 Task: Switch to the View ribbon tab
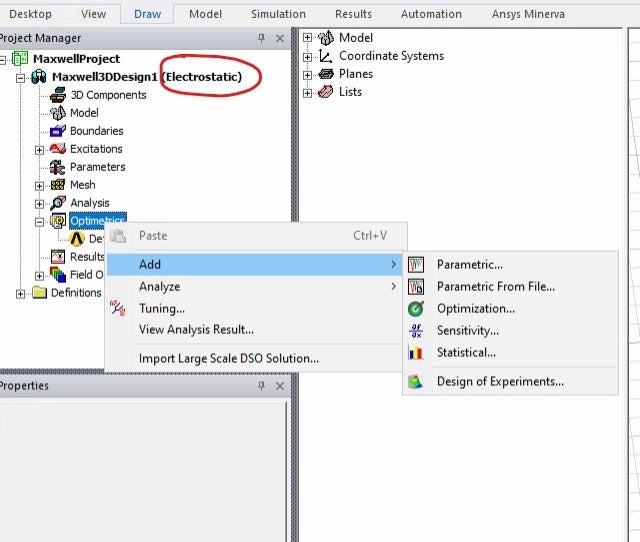tap(93, 14)
